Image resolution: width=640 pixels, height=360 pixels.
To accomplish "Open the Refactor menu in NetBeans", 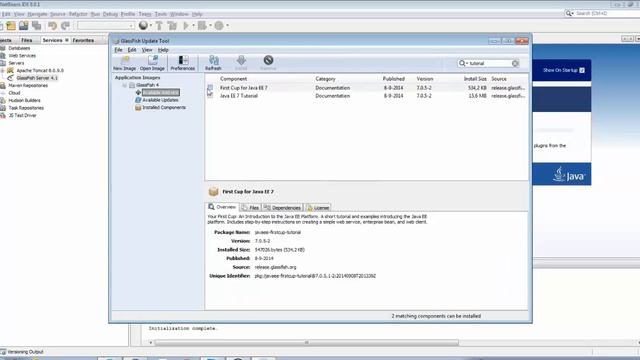I will coord(78,14).
